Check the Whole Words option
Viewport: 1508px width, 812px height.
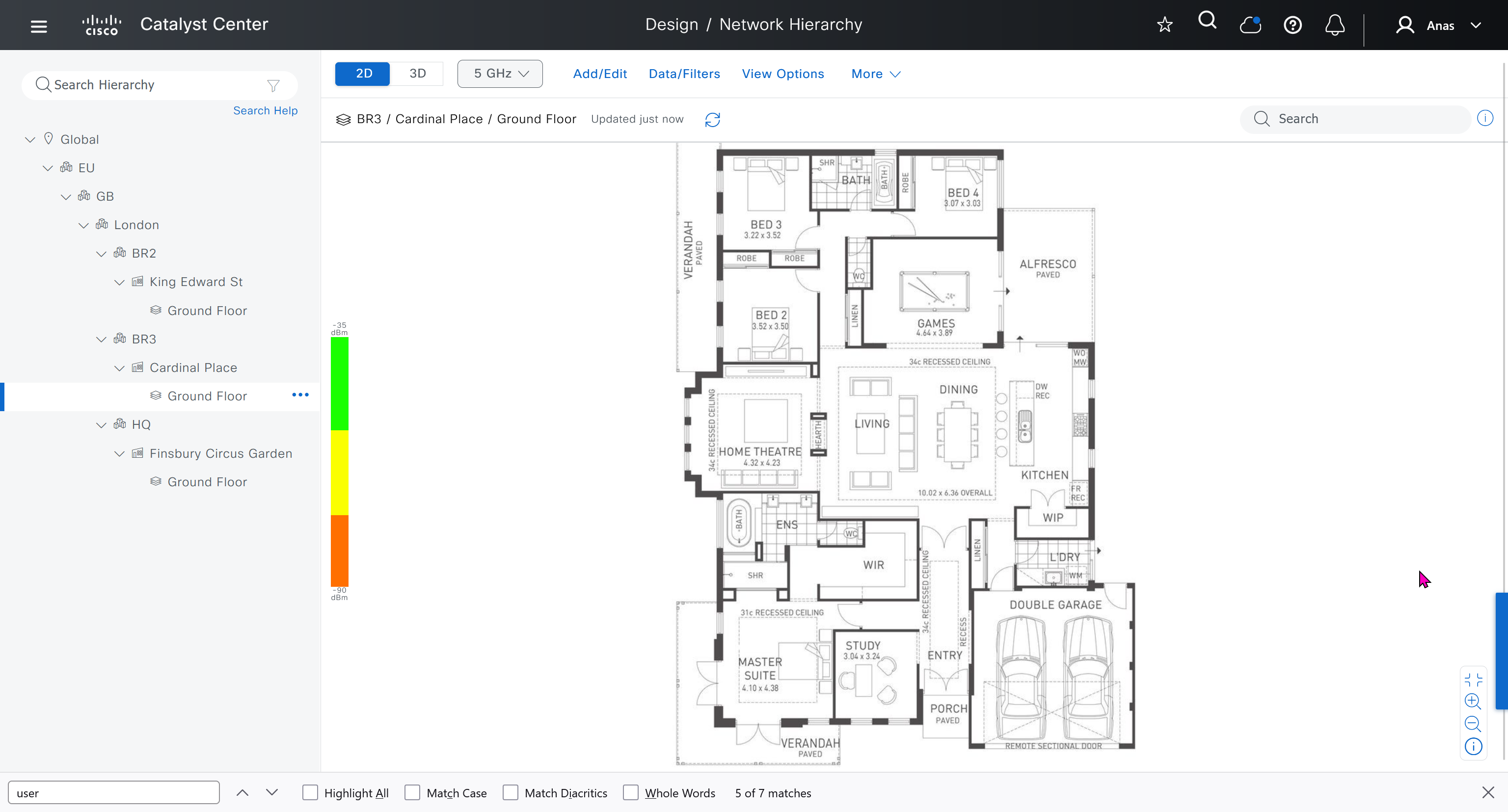point(630,793)
